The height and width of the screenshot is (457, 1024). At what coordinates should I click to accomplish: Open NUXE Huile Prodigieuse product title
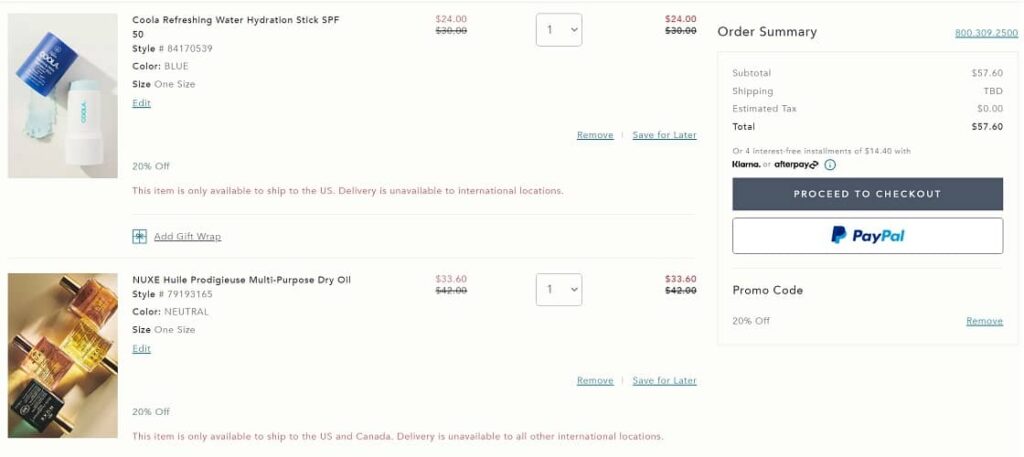[x=241, y=280]
